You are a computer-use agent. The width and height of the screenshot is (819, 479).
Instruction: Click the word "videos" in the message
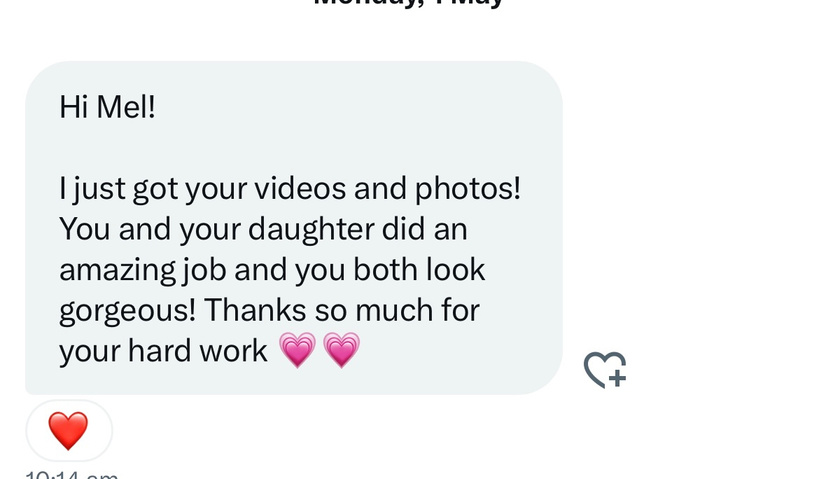click(300, 188)
